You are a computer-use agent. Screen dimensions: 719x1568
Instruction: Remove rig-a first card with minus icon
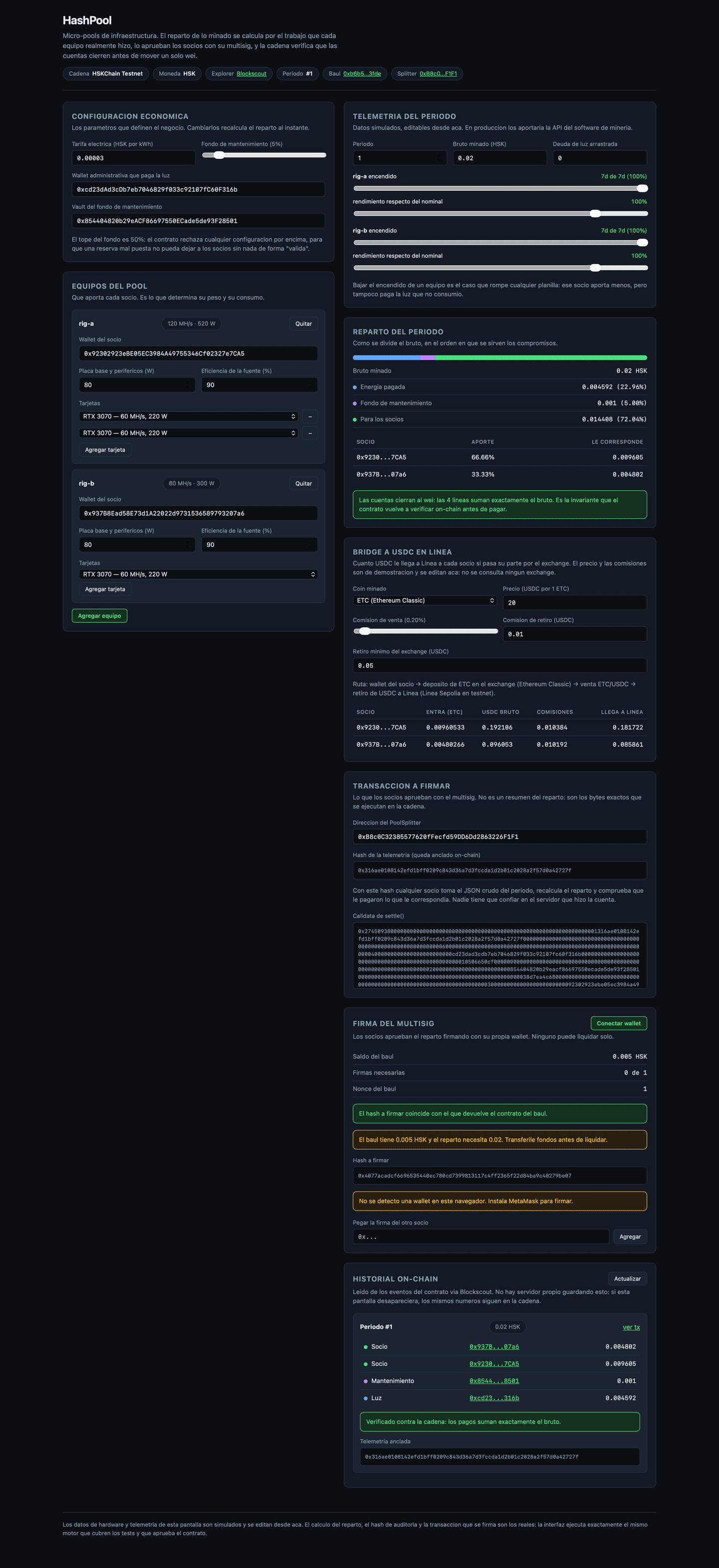(310, 416)
